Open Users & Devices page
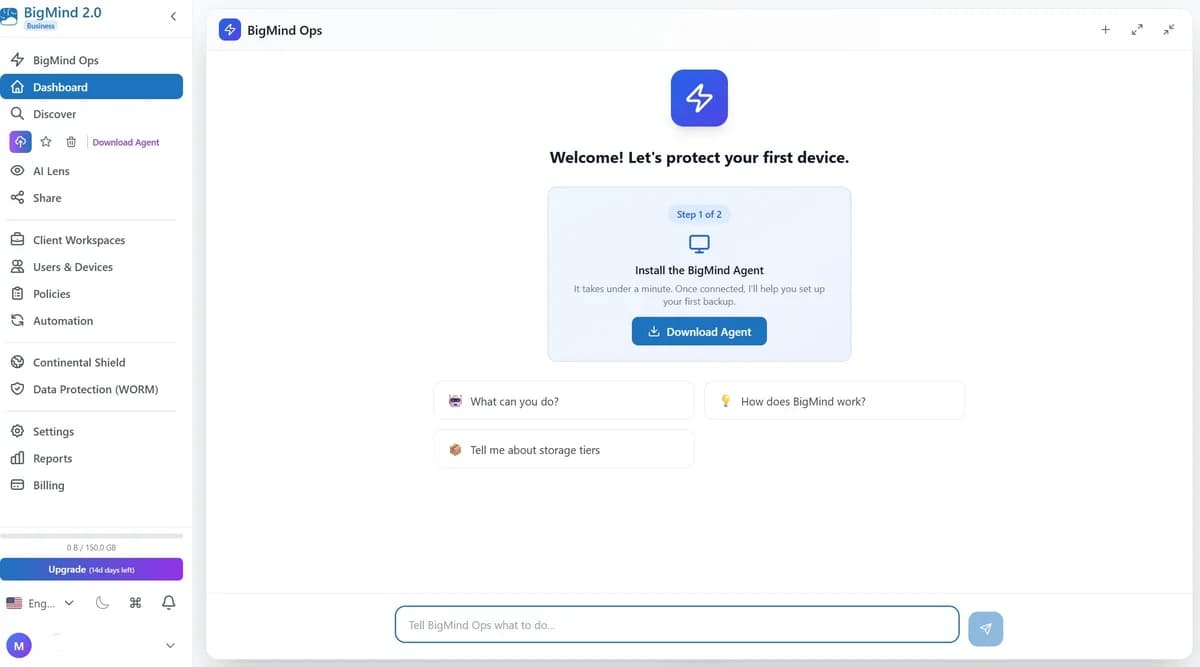The height and width of the screenshot is (667, 1200). [76, 266]
